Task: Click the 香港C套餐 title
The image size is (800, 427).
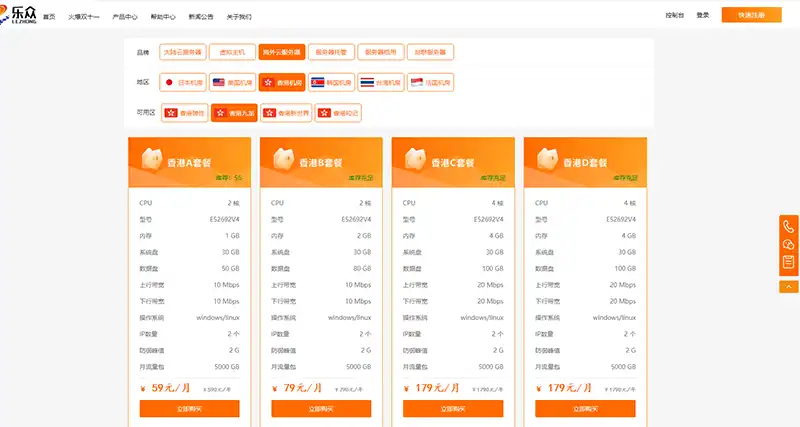Action: pyautogui.click(x=453, y=163)
